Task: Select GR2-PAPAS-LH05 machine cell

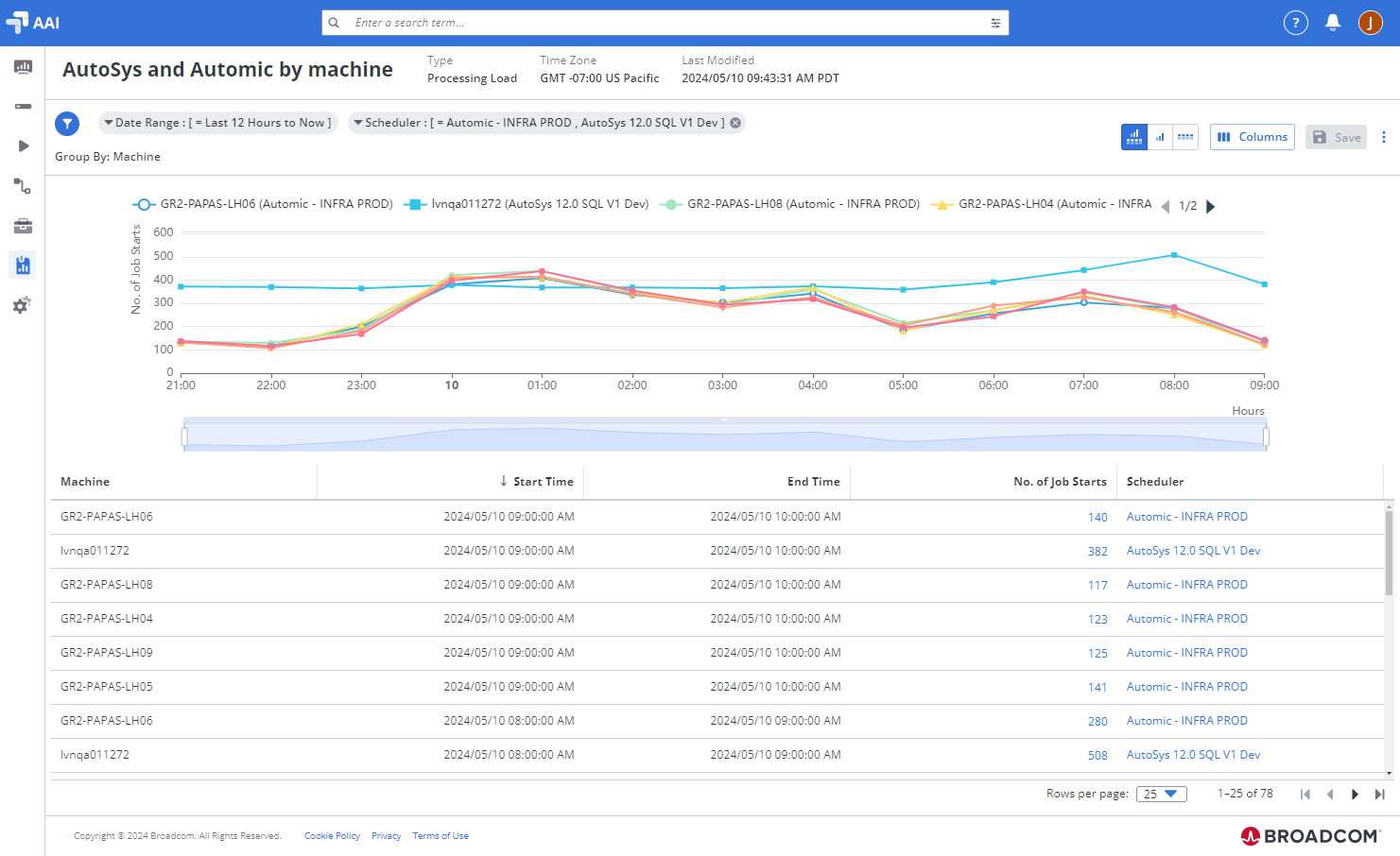Action: point(107,687)
